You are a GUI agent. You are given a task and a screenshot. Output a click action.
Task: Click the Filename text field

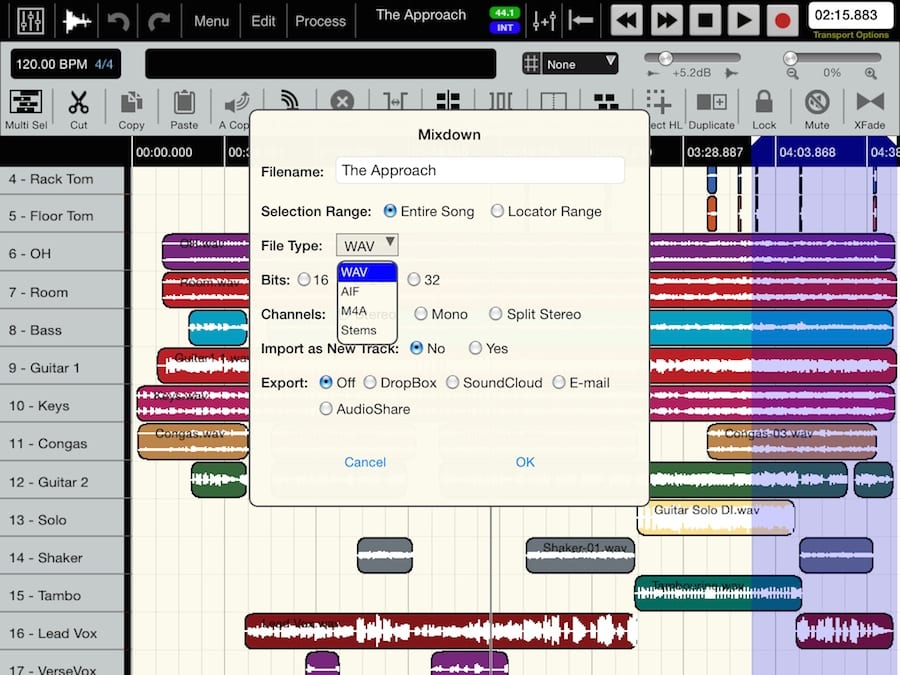click(480, 171)
